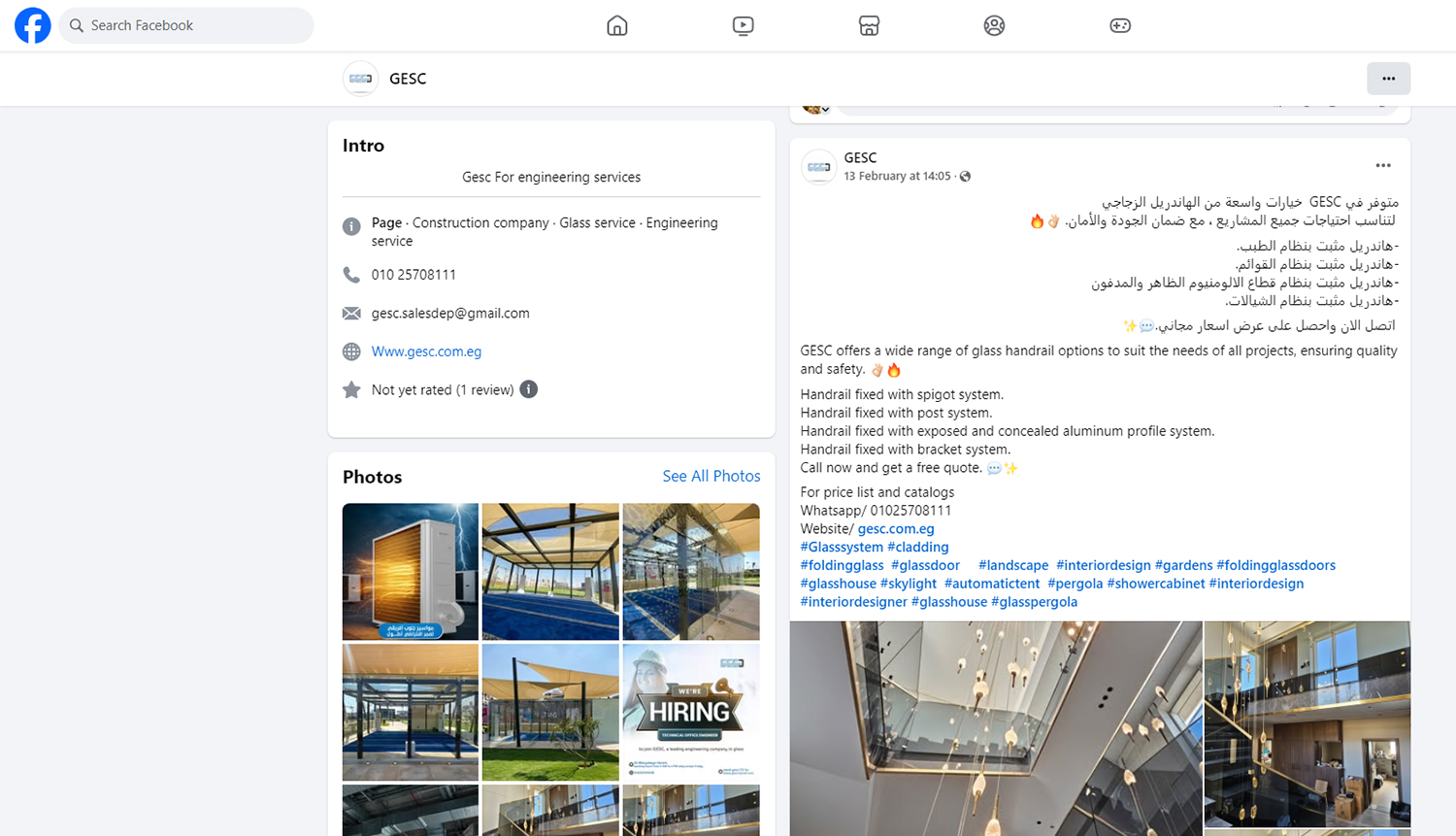This screenshot has width=1456, height=836.
Task: Click into the Search Facebook field
Action: [x=186, y=25]
